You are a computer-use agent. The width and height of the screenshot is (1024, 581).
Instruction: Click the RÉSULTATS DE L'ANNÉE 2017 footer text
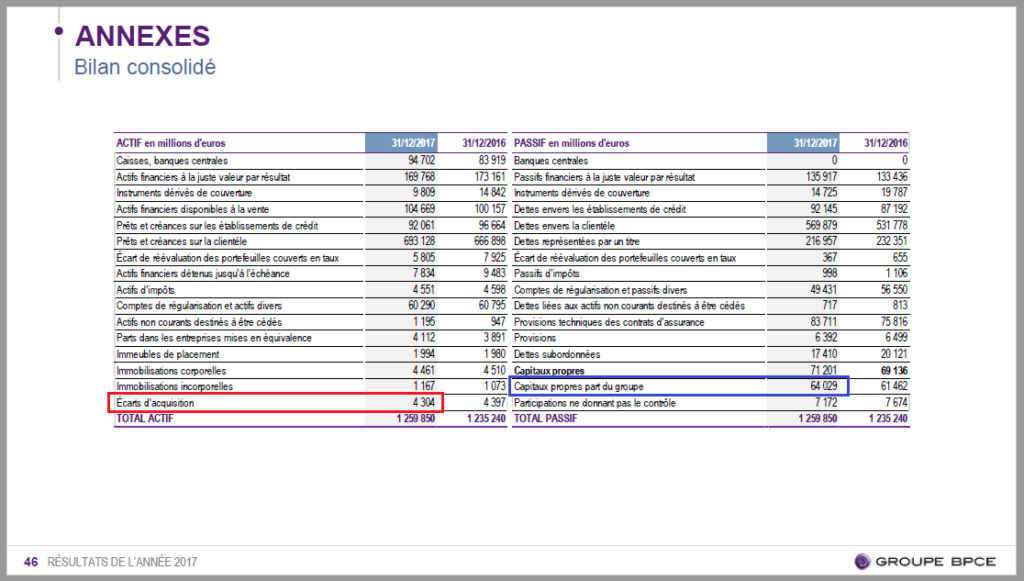tap(122, 562)
